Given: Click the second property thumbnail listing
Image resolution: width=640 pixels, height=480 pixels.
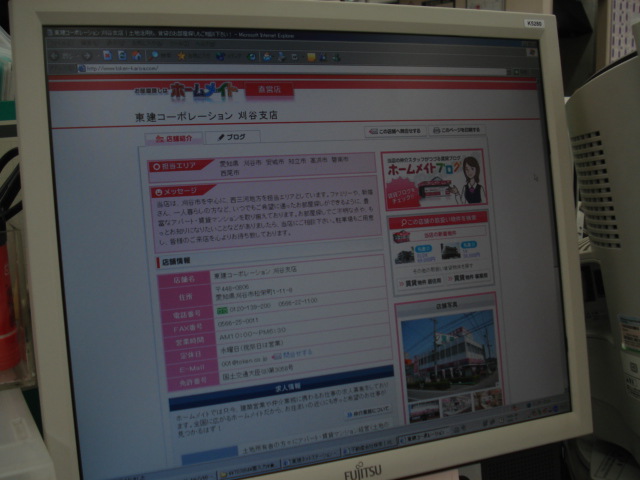Looking at the screenshot, I should pyautogui.click(x=460, y=251).
